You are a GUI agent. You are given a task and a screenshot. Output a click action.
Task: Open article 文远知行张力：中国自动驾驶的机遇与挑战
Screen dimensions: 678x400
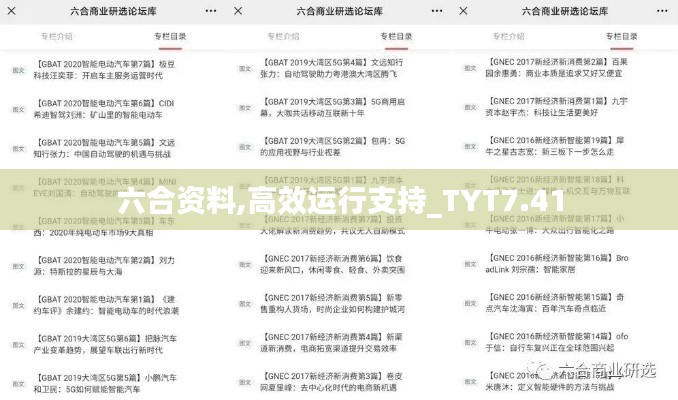[104, 148]
